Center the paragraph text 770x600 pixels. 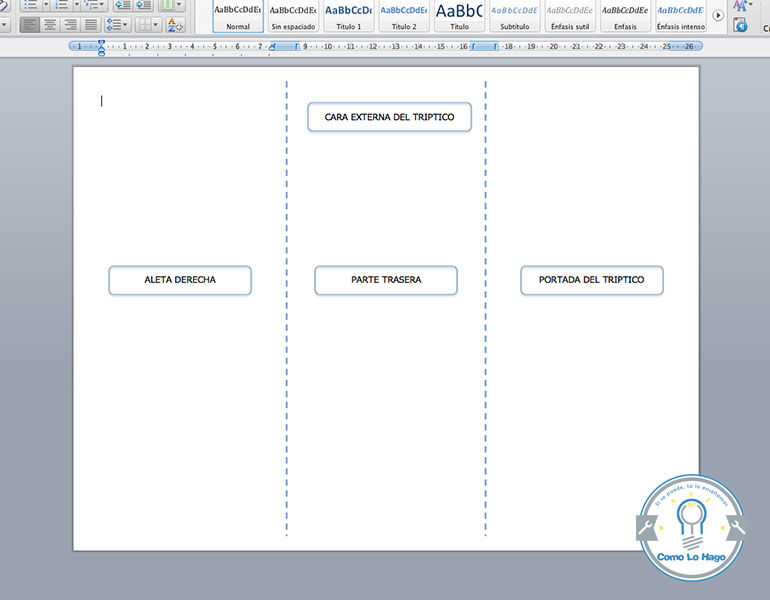pos(50,24)
